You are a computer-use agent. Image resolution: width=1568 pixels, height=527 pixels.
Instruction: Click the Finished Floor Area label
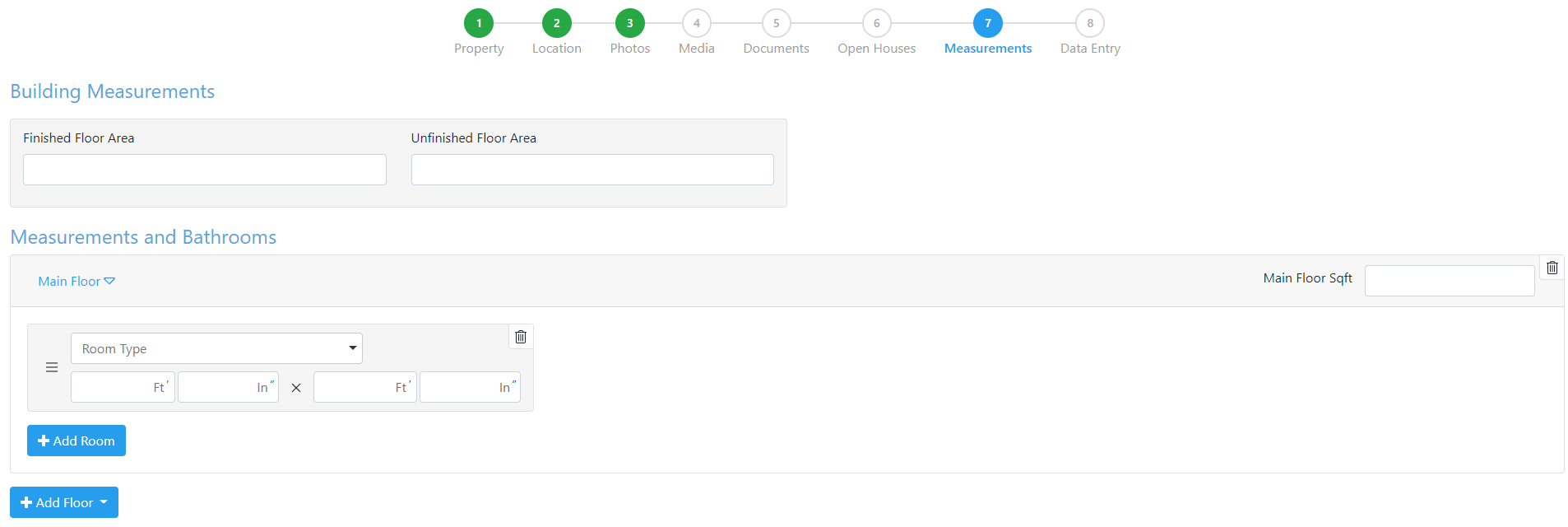[79, 138]
